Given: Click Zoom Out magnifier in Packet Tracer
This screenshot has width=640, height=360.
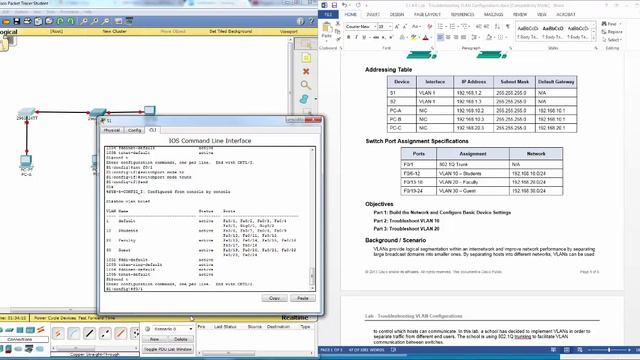Looking at the screenshot, I should 106,21.
